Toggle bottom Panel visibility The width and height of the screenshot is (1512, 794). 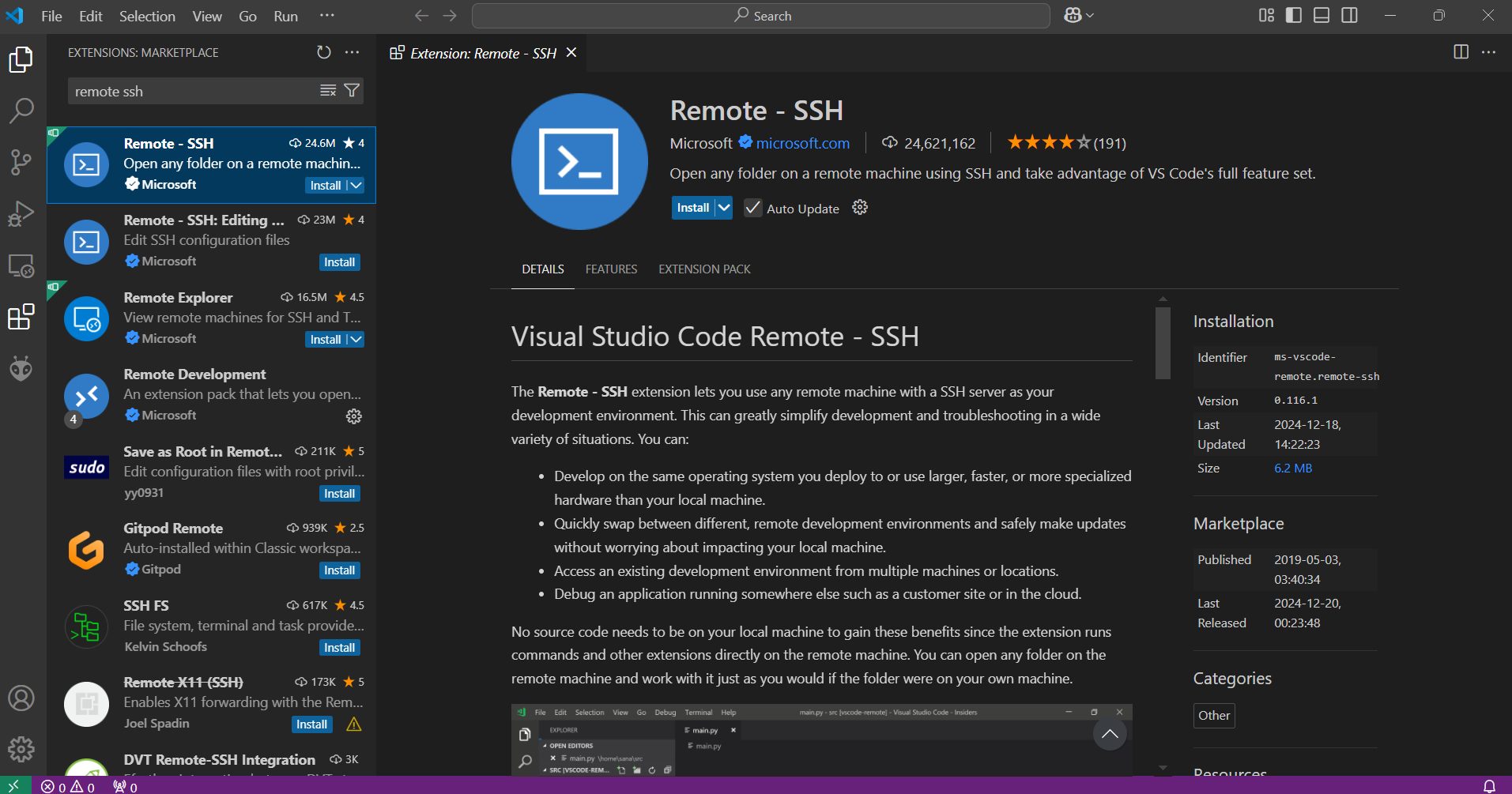point(1322,16)
